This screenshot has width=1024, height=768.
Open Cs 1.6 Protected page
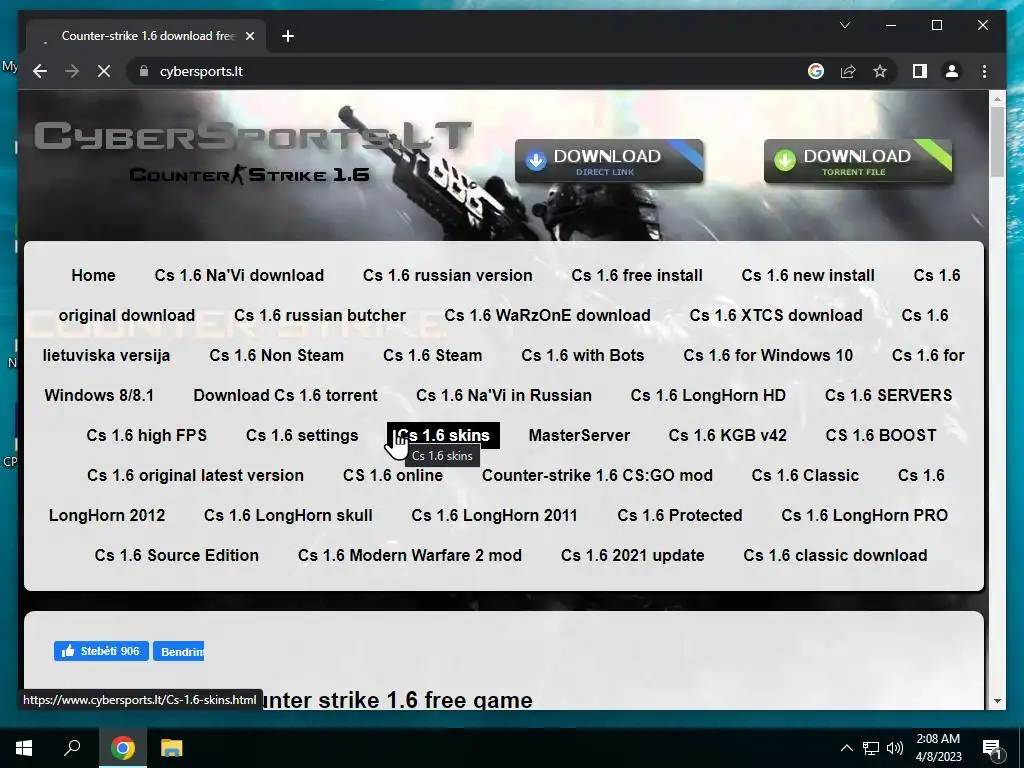pos(680,515)
